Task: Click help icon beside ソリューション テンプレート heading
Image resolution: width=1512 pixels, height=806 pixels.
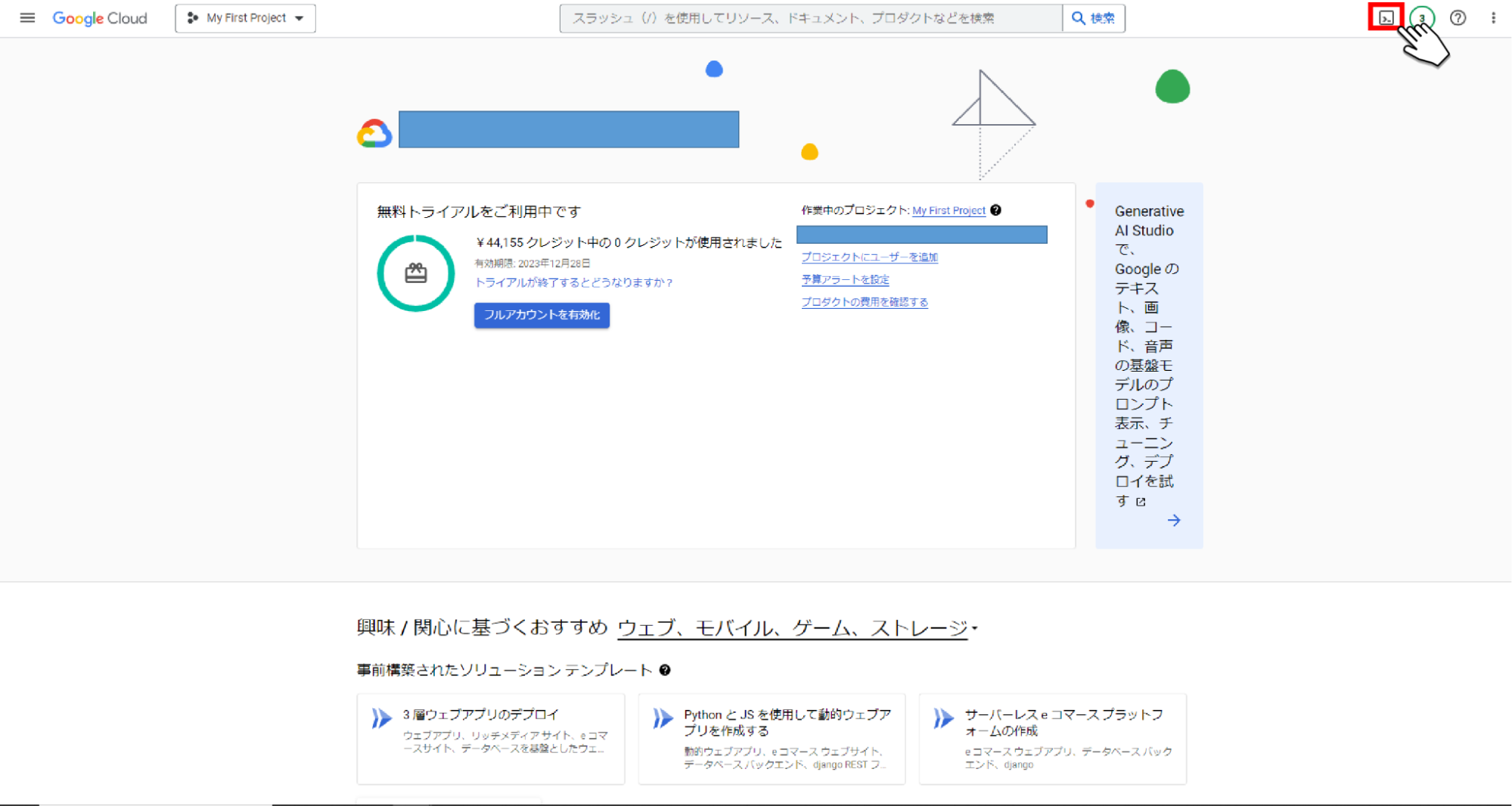Action: pos(665,670)
